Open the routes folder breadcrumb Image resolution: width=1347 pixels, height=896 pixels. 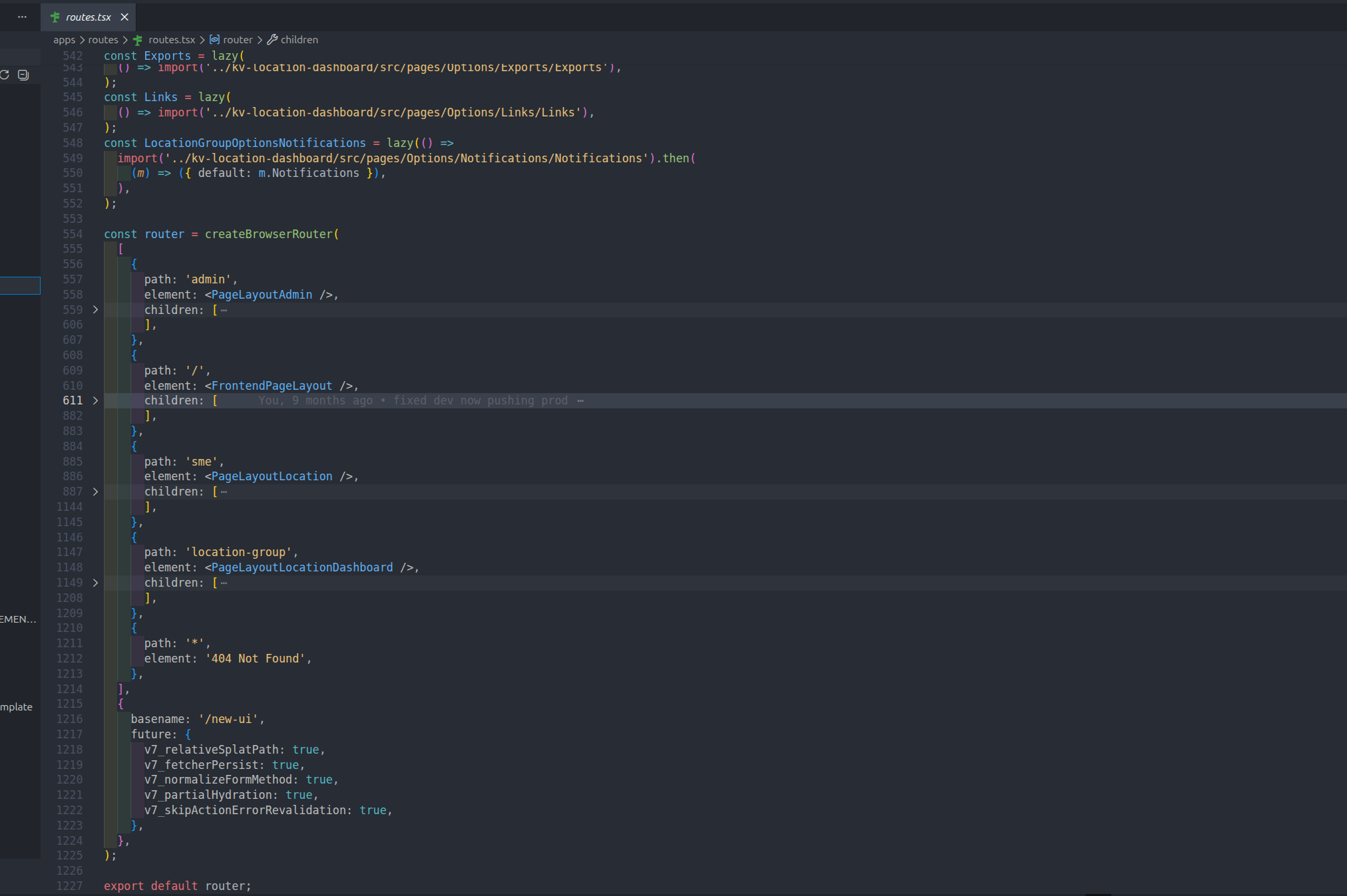pyautogui.click(x=102, y=40)
